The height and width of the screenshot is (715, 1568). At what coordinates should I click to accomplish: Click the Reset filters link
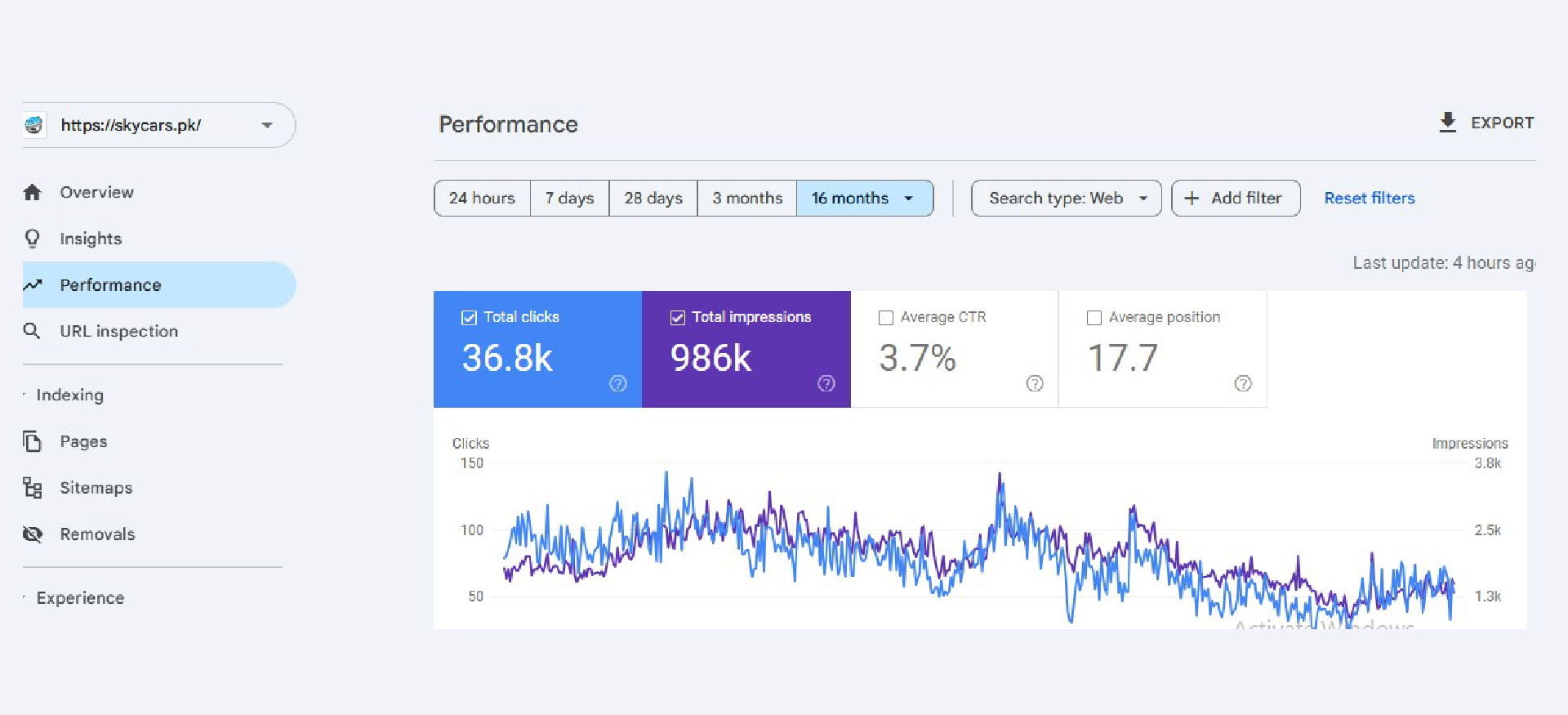1369,199
